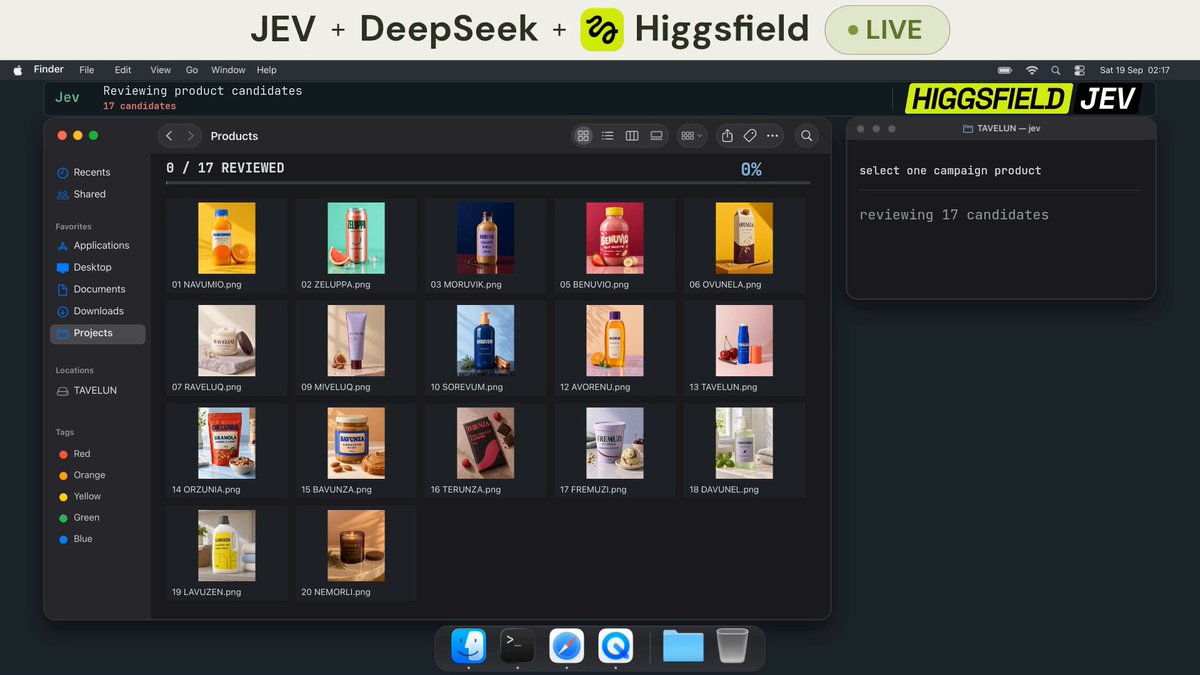Open Finder from the Dock

(468, 646)
